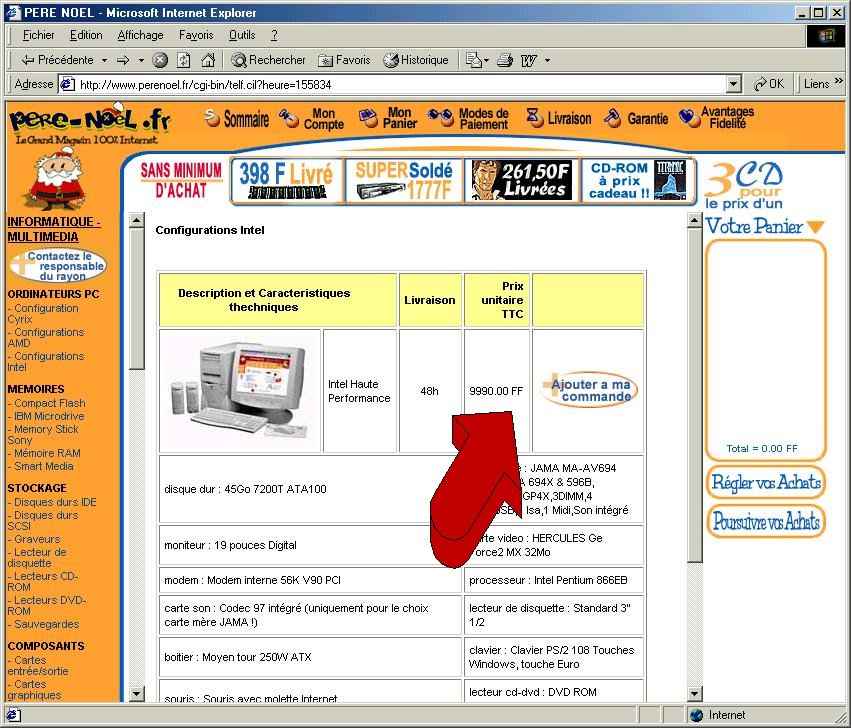
Task: Open Memory Stick Sony sidebar link
Action: click(43, 434)
